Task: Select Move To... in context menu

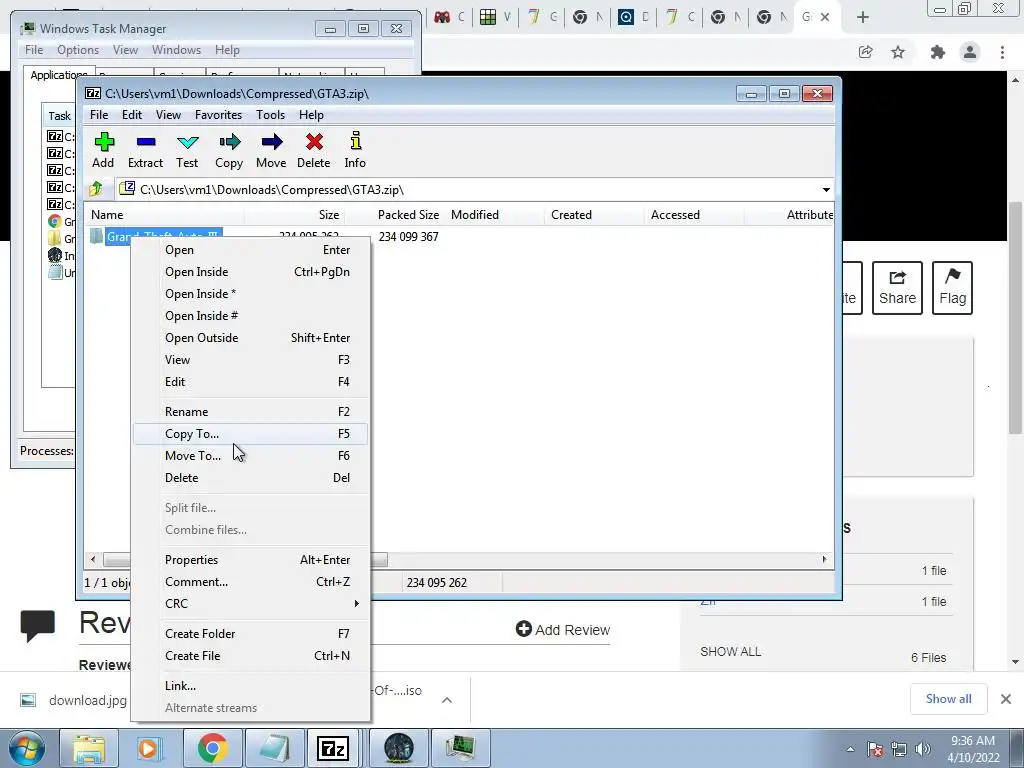Action: [251, 456]
